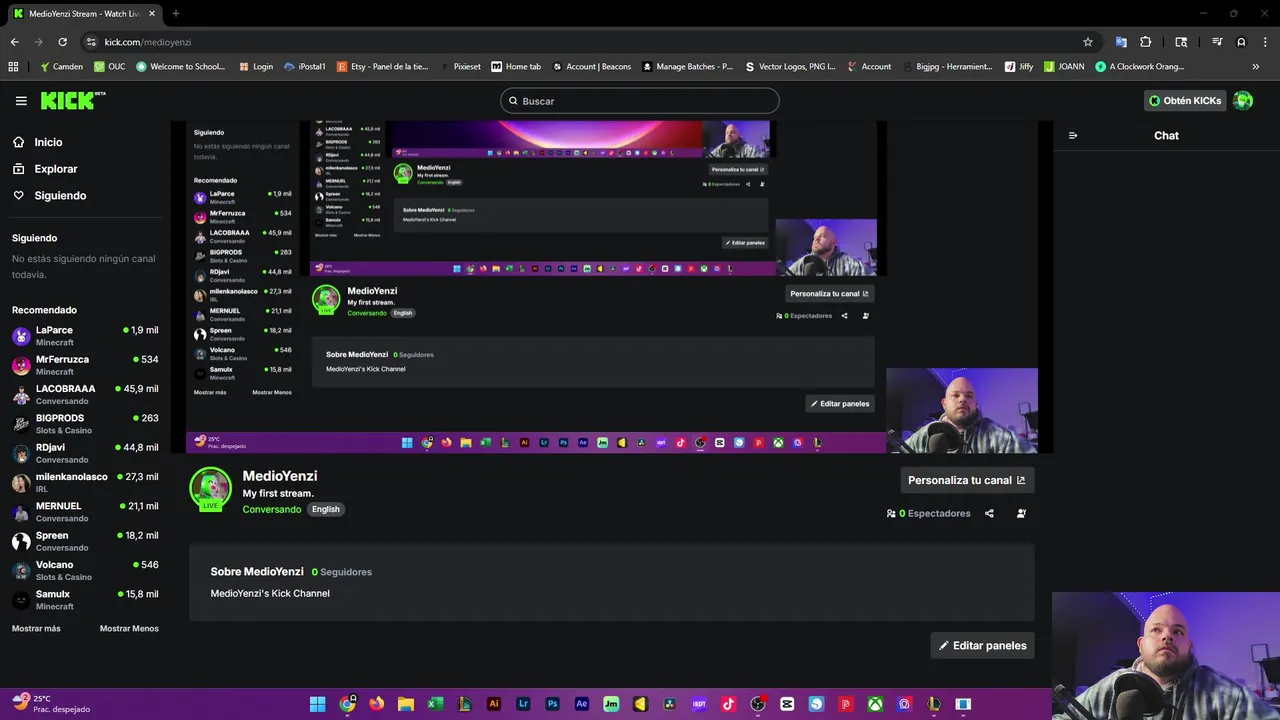1280x720 pixels.
Task: Open DaVinci Resolve from taskbar
Action: [669, 704]
